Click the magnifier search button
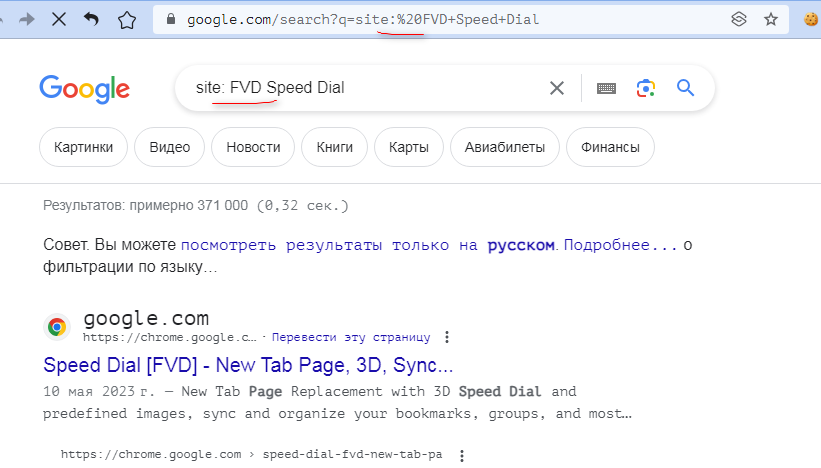821x468 pixels. pyautogui.click(x=685, y=88)
